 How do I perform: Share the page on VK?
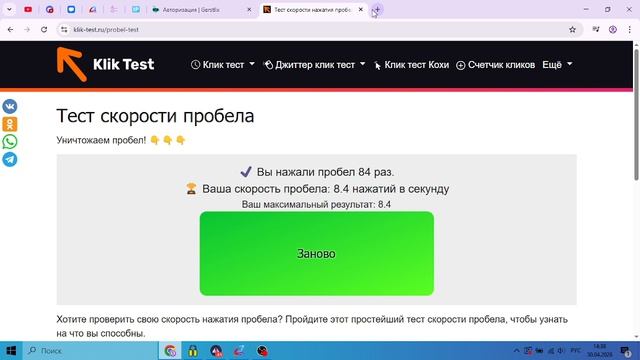[x=10, y=106]
